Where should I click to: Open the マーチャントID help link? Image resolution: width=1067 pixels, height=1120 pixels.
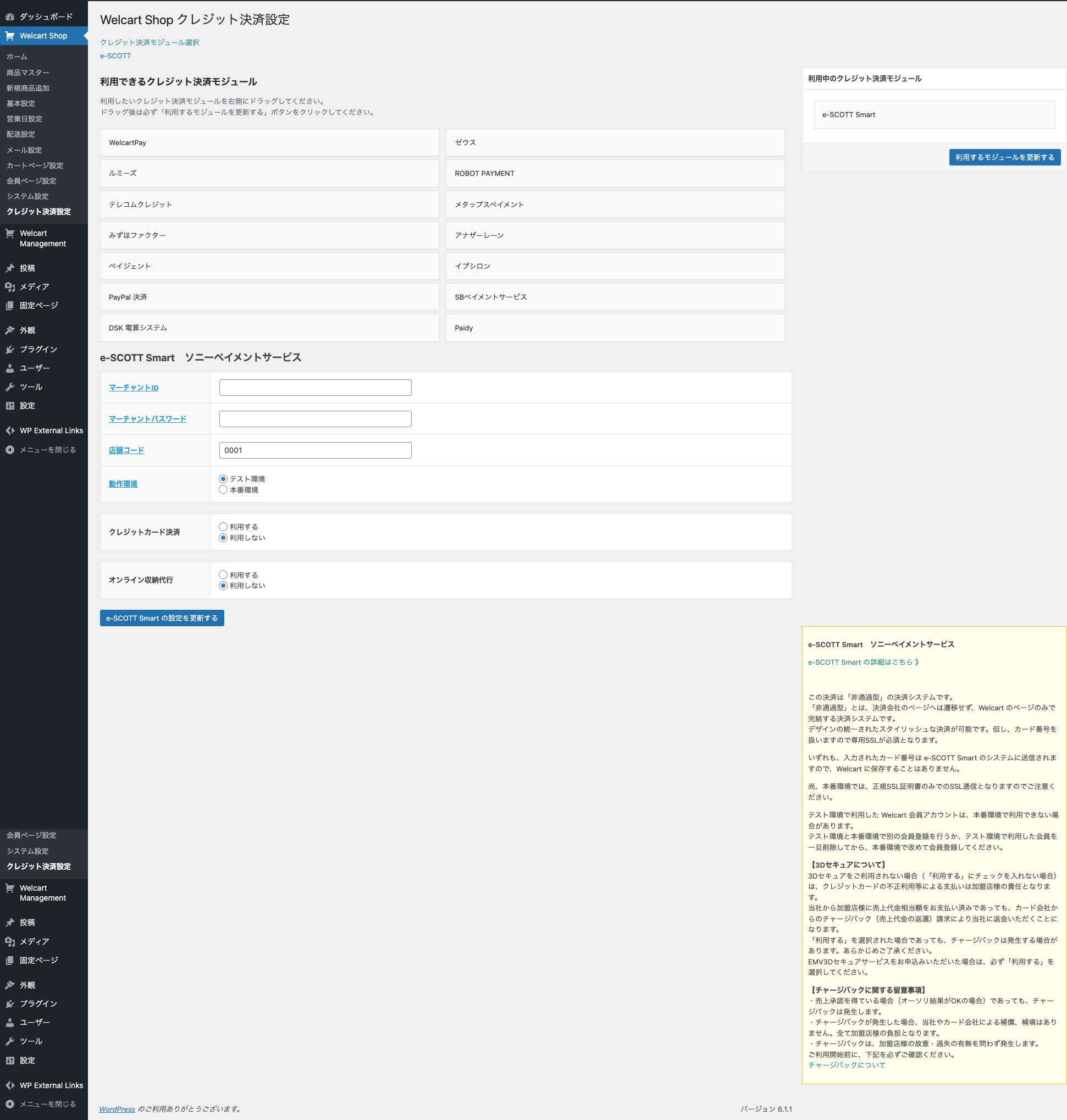tap(134, 388)
